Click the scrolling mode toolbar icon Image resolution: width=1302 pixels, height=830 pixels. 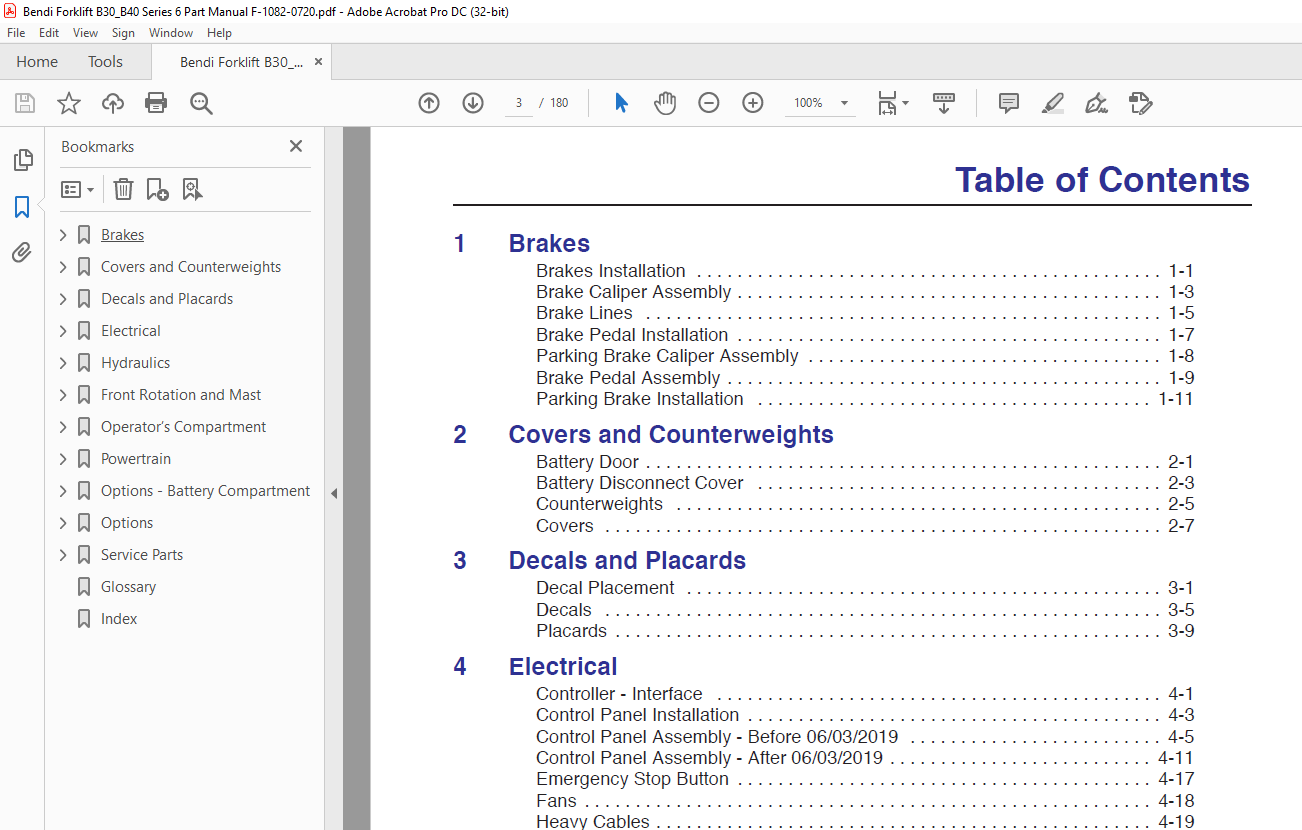944,103
